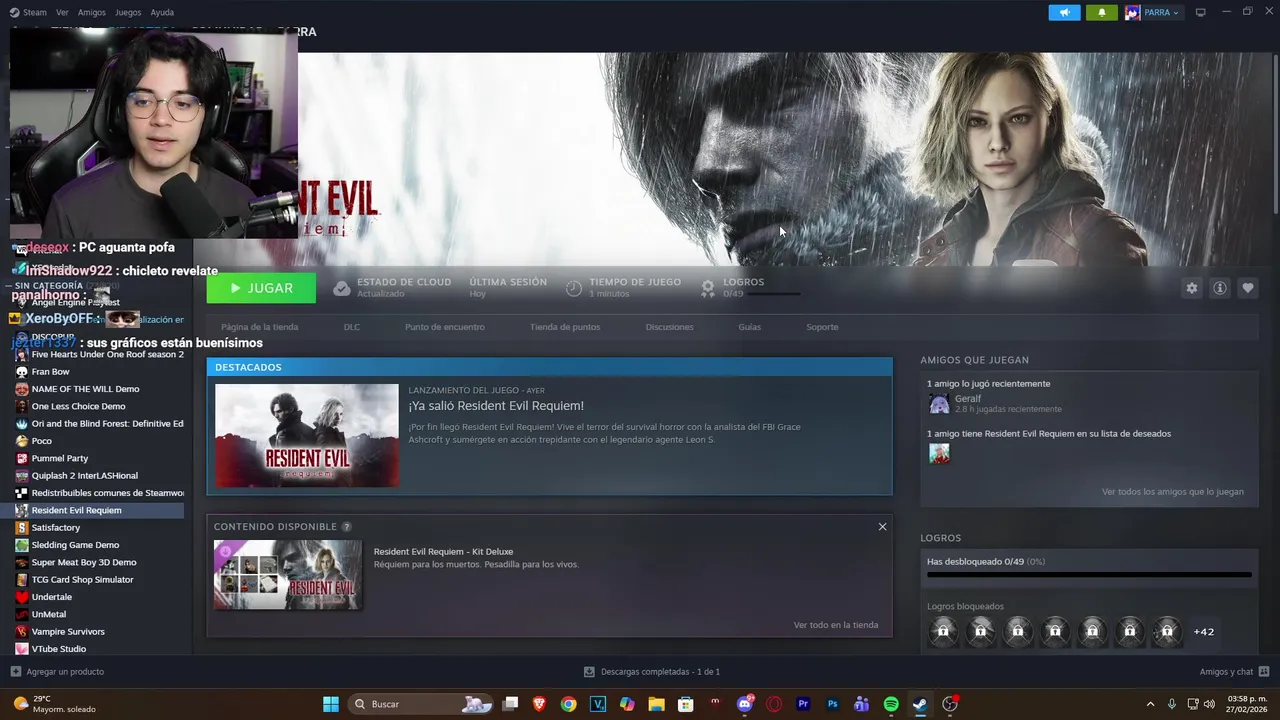The width and height of the screenshot is (1280, 720).
Task: Open the PARRA account dropdown
Action: (x=1152, y=12)
